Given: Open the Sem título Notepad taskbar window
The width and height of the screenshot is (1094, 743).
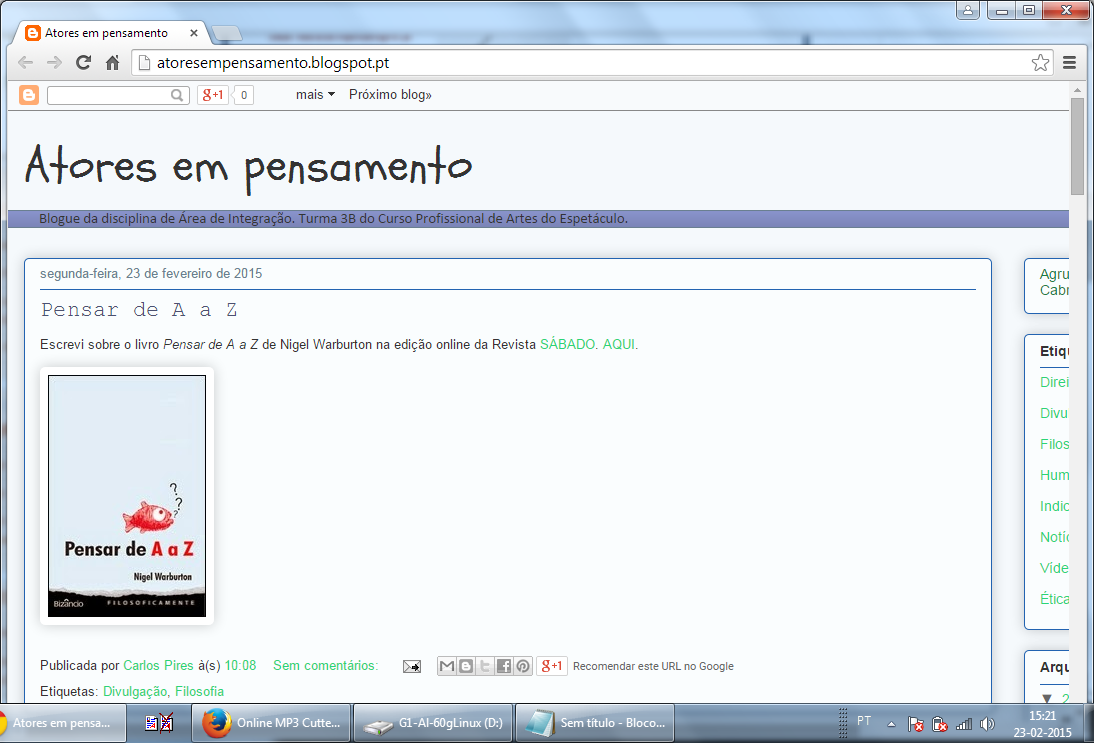Looking at the screenshot, I should (595, 723).
